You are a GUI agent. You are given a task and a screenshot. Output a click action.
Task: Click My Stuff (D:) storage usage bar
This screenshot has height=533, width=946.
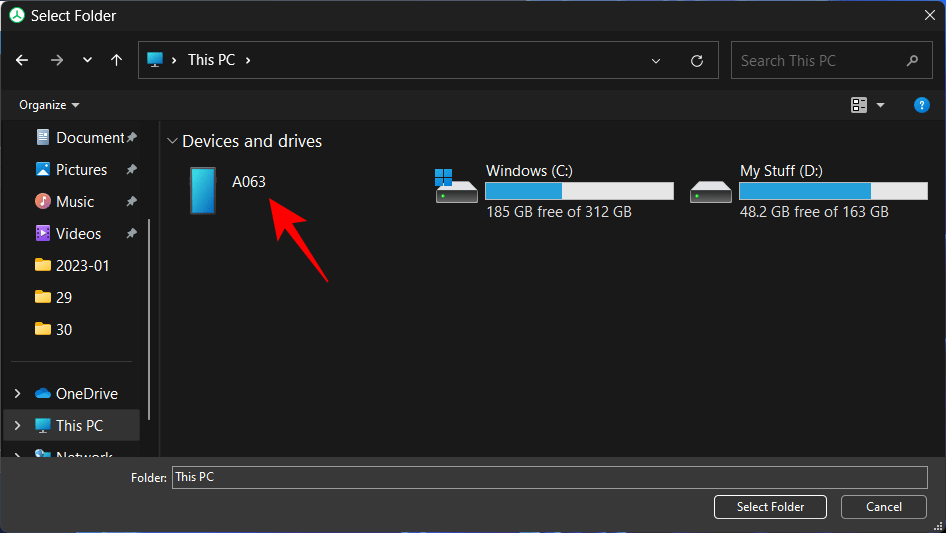tap(833, 191)
